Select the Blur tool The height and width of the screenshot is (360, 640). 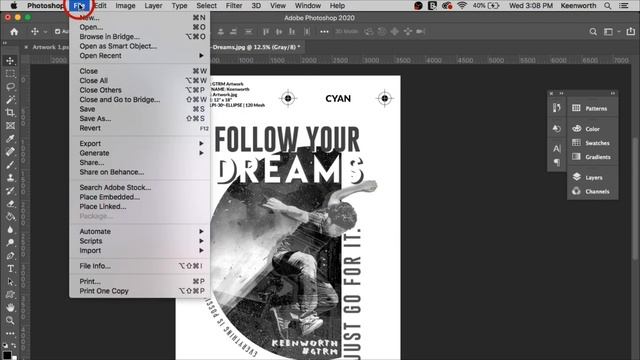10,230
